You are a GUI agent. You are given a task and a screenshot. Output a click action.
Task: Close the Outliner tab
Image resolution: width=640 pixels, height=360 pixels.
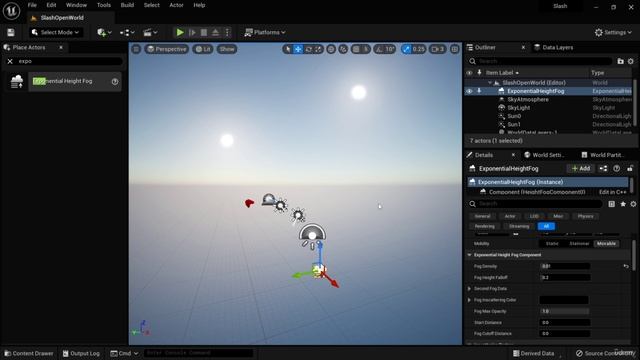523,47
